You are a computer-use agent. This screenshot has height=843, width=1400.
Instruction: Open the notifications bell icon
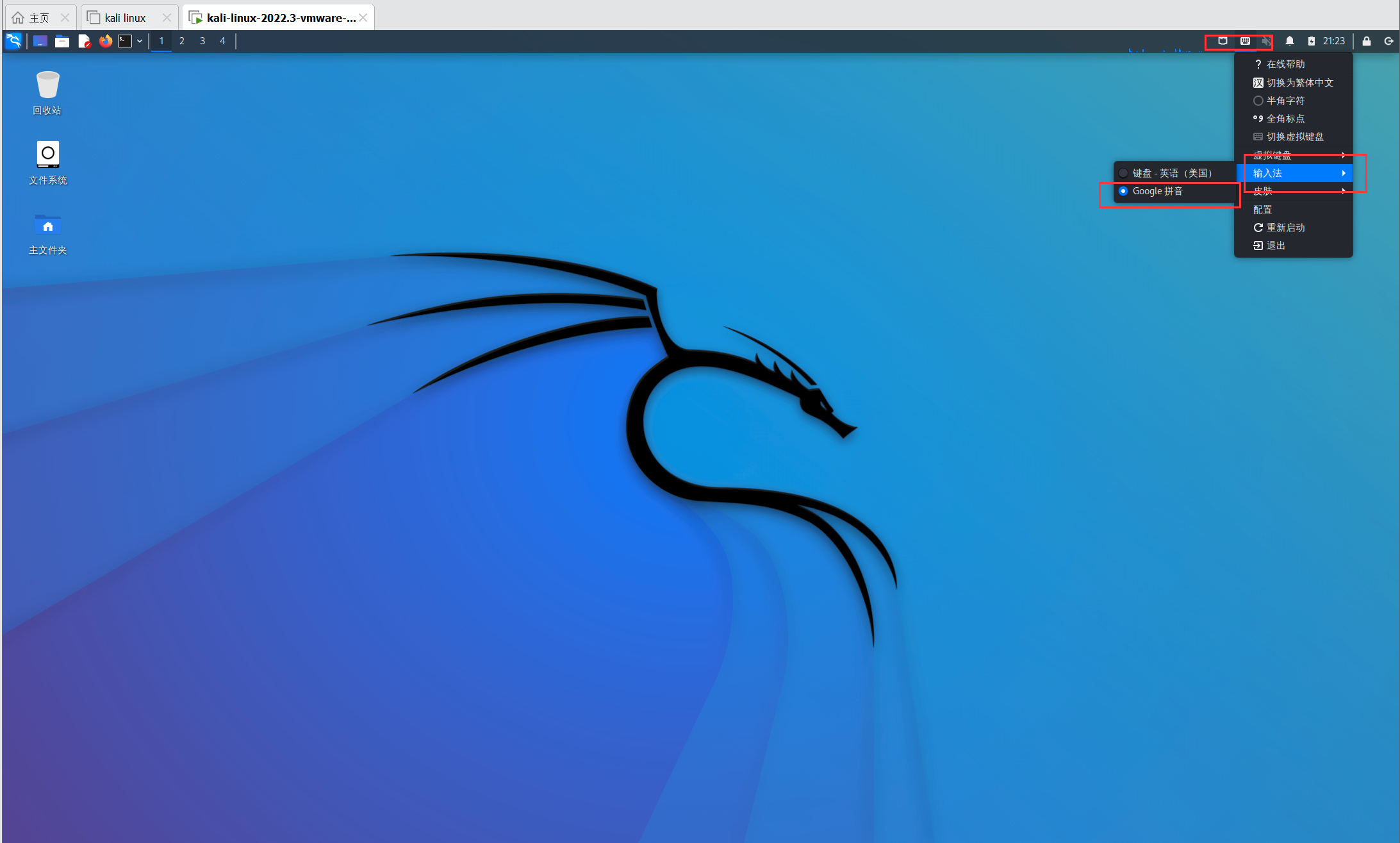1290,41
